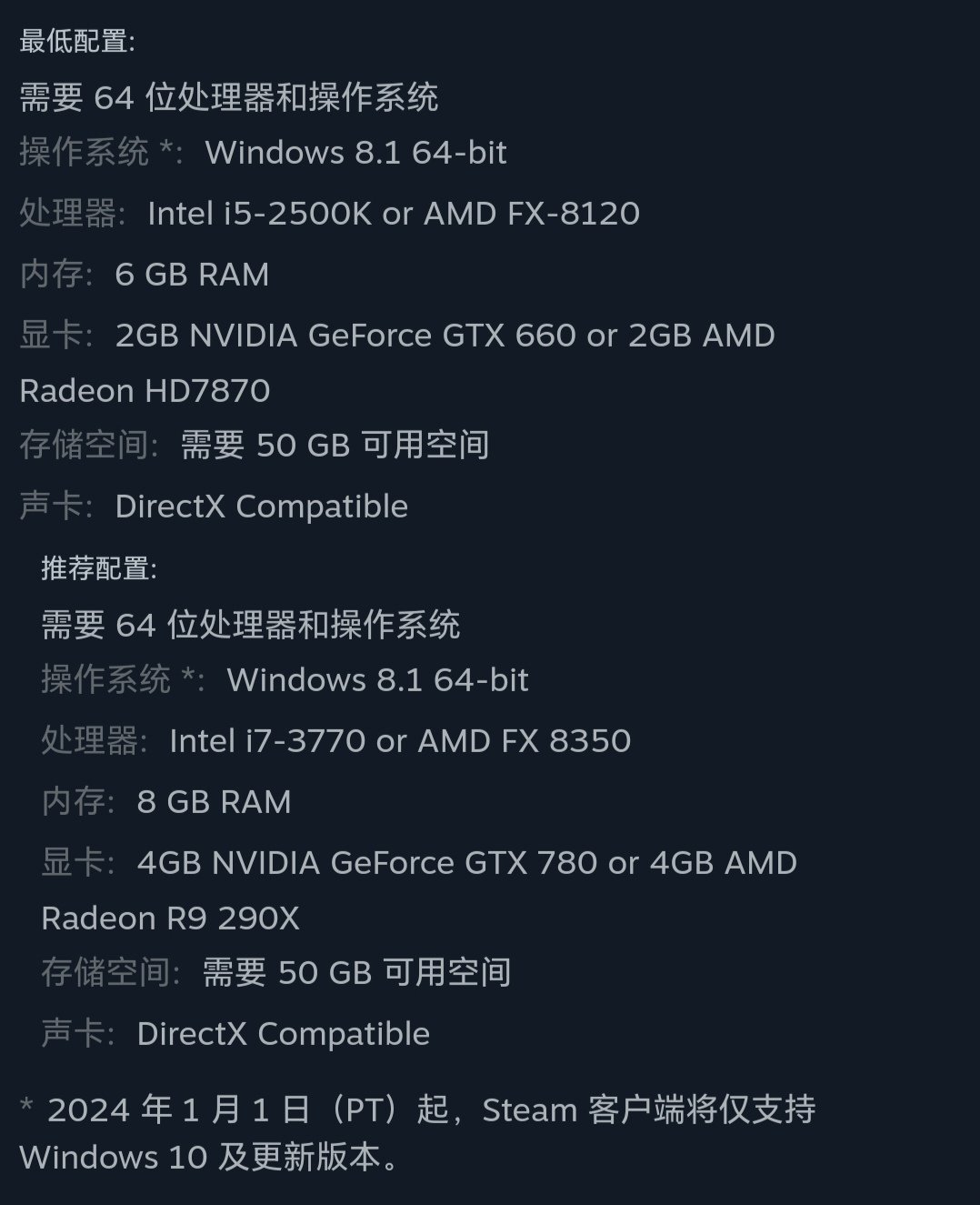Click DirectX Compatible in the recommended section
Screen dimensions: 980x1205
click(x=283, y=1034)
